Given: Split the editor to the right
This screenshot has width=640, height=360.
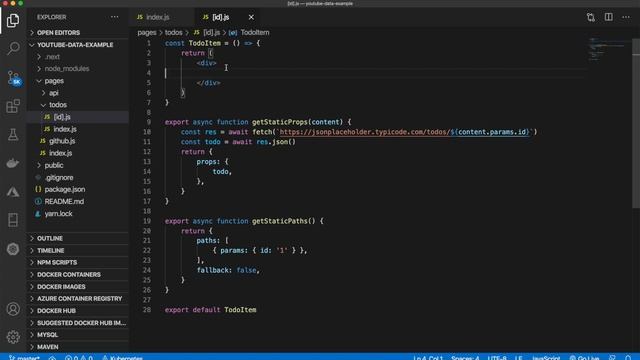Looking at the screenshot, I should (x=609, y=17).
